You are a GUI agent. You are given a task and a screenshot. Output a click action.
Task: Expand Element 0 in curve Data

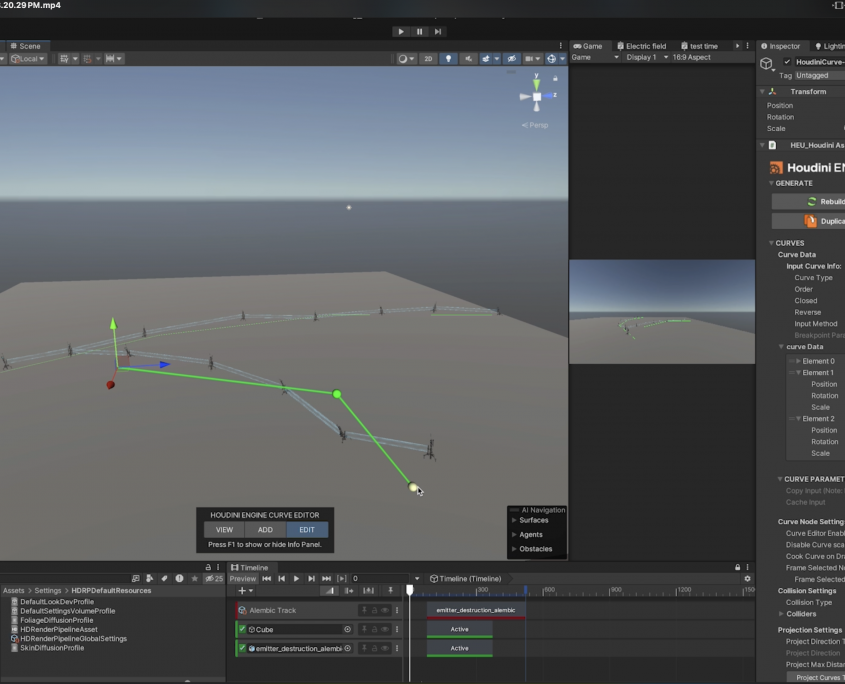point(798,361)
